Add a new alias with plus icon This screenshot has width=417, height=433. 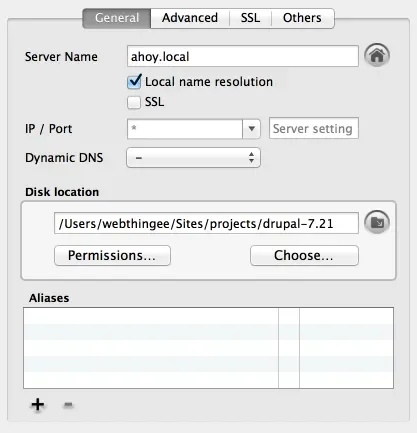coord(38,404)
